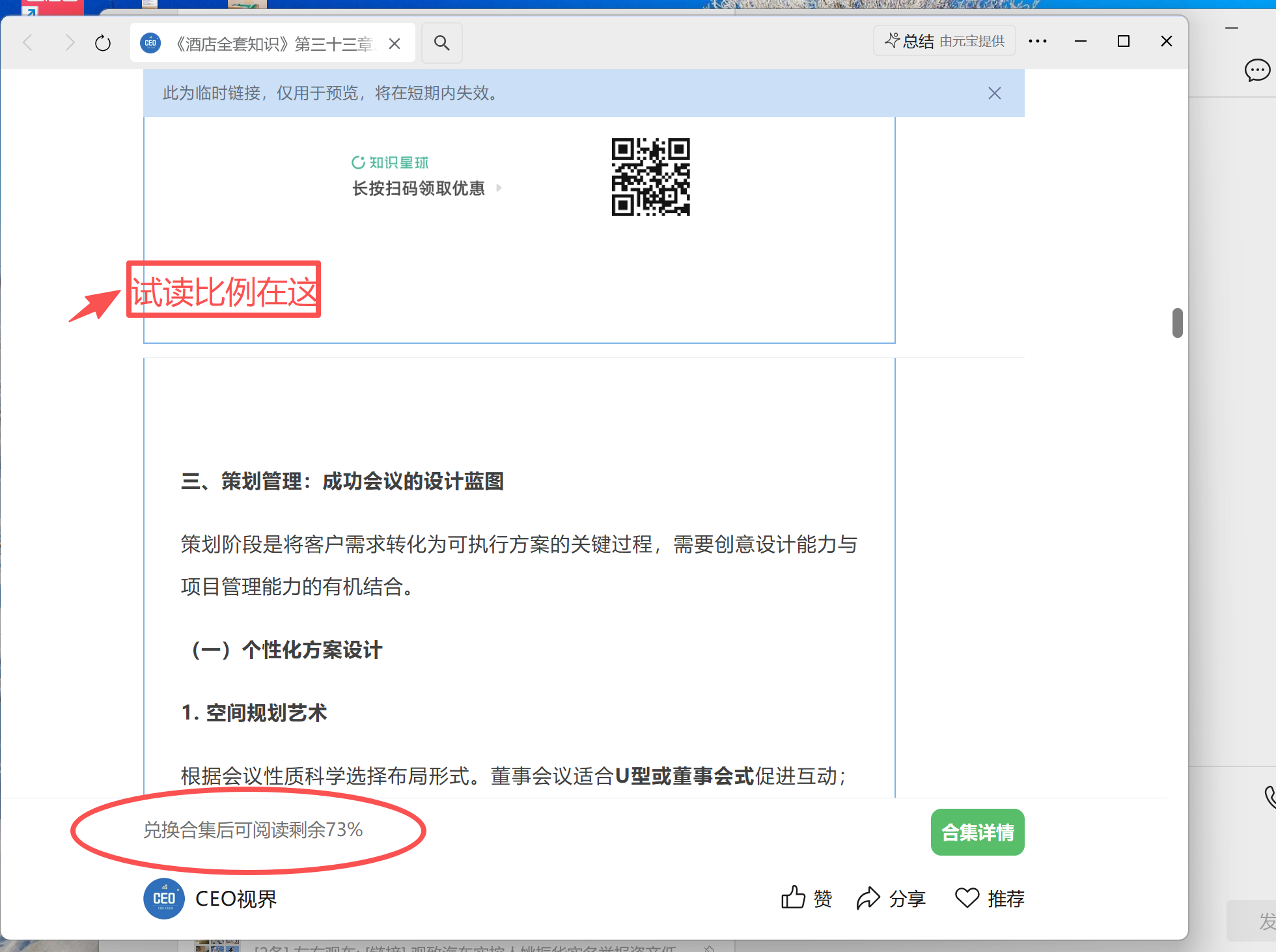Click the vertical scrollbar thumb
The image size is (1276, 952).
point(1177,323)
